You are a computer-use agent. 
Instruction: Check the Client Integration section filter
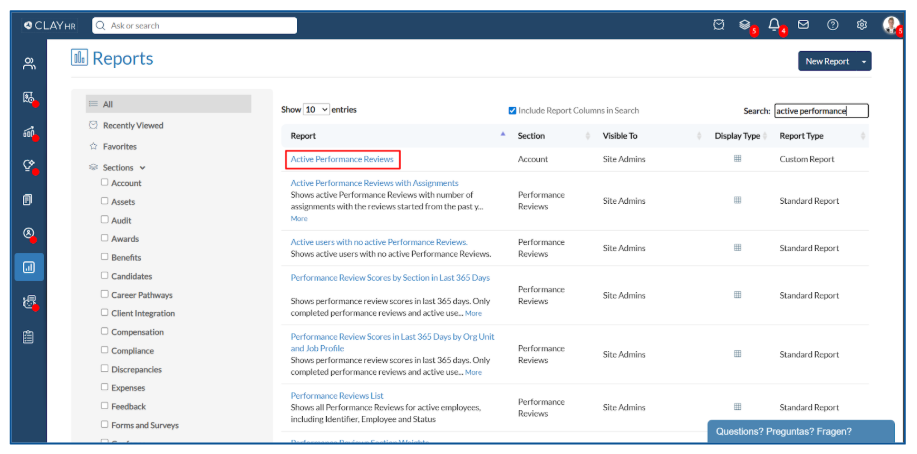tap(104, 312)
